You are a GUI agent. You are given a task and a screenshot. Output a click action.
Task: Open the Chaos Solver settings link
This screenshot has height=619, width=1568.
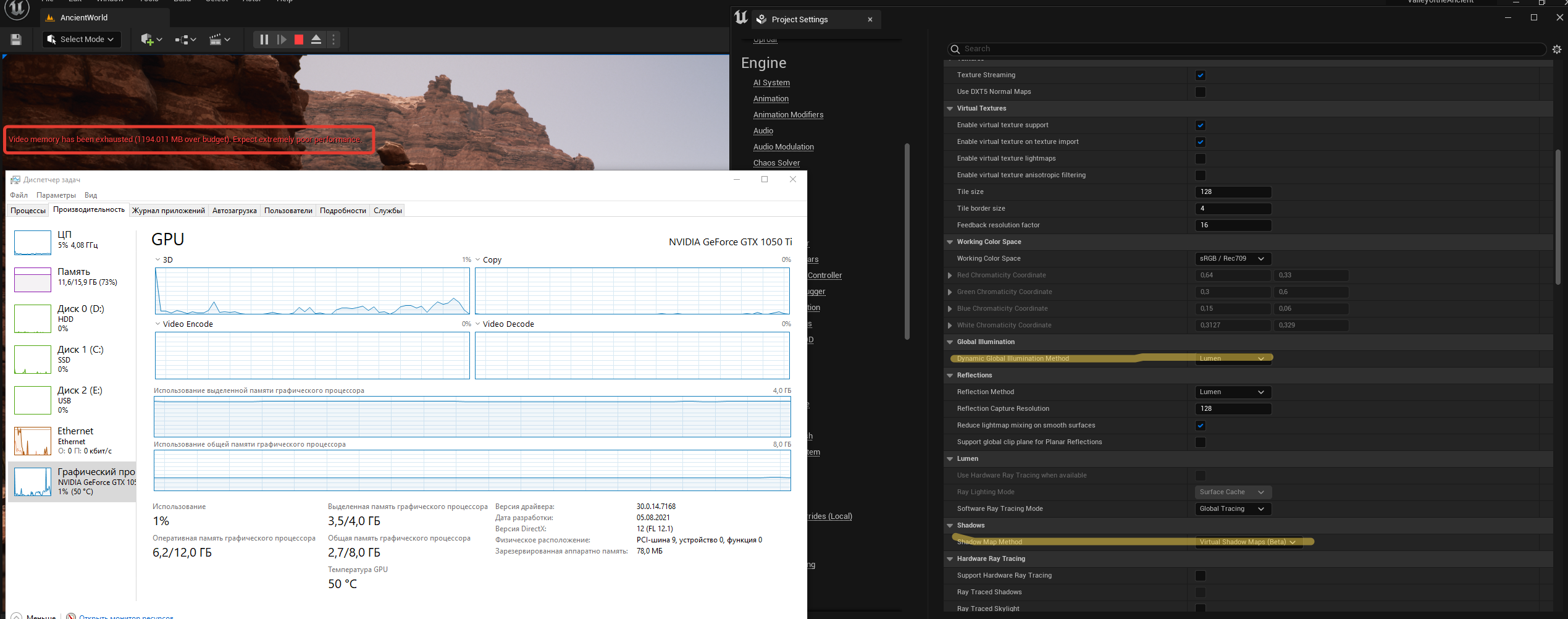pos(776,163)
